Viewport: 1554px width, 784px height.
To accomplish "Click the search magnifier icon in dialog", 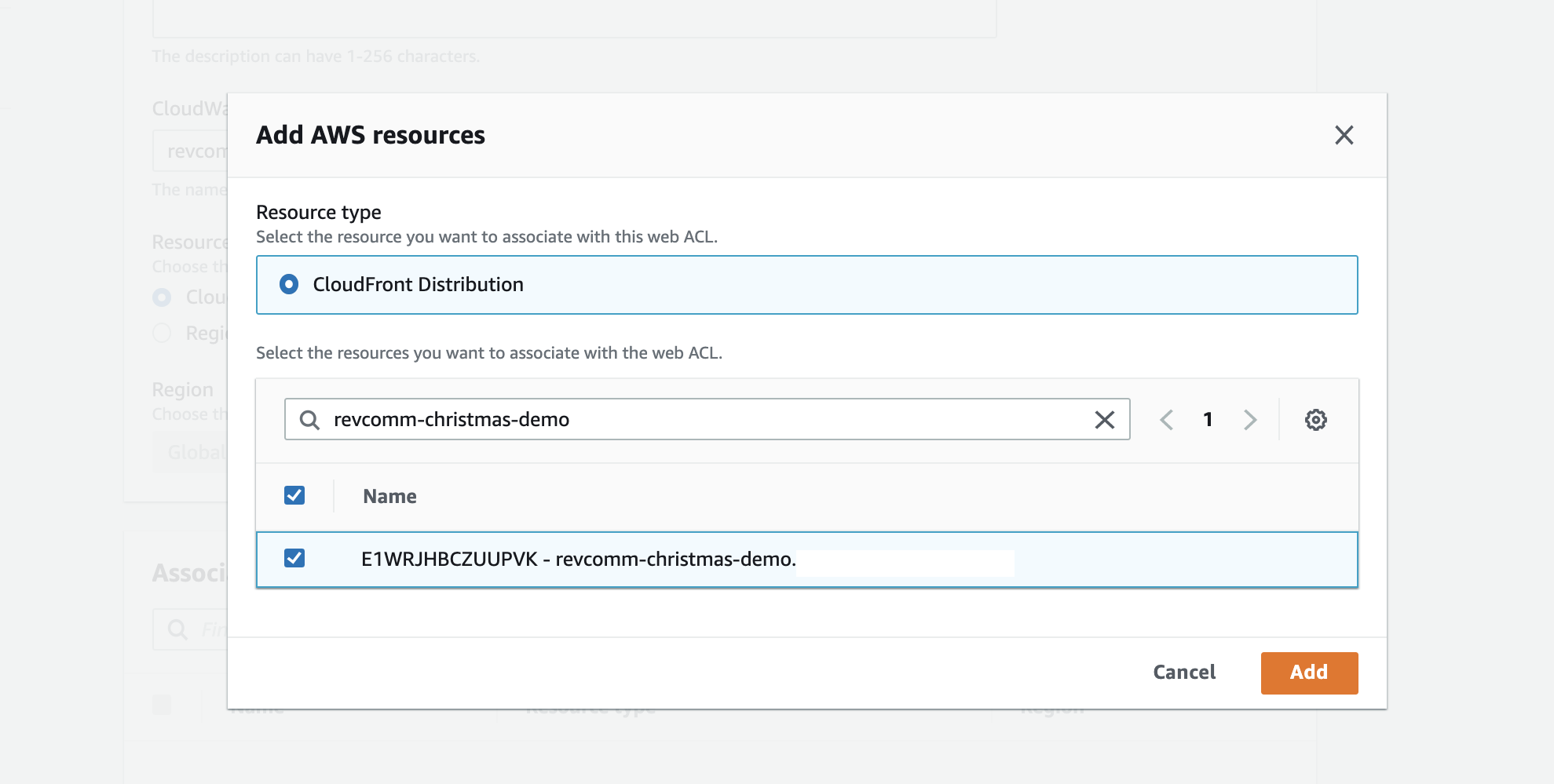I will tap(309, 420).
